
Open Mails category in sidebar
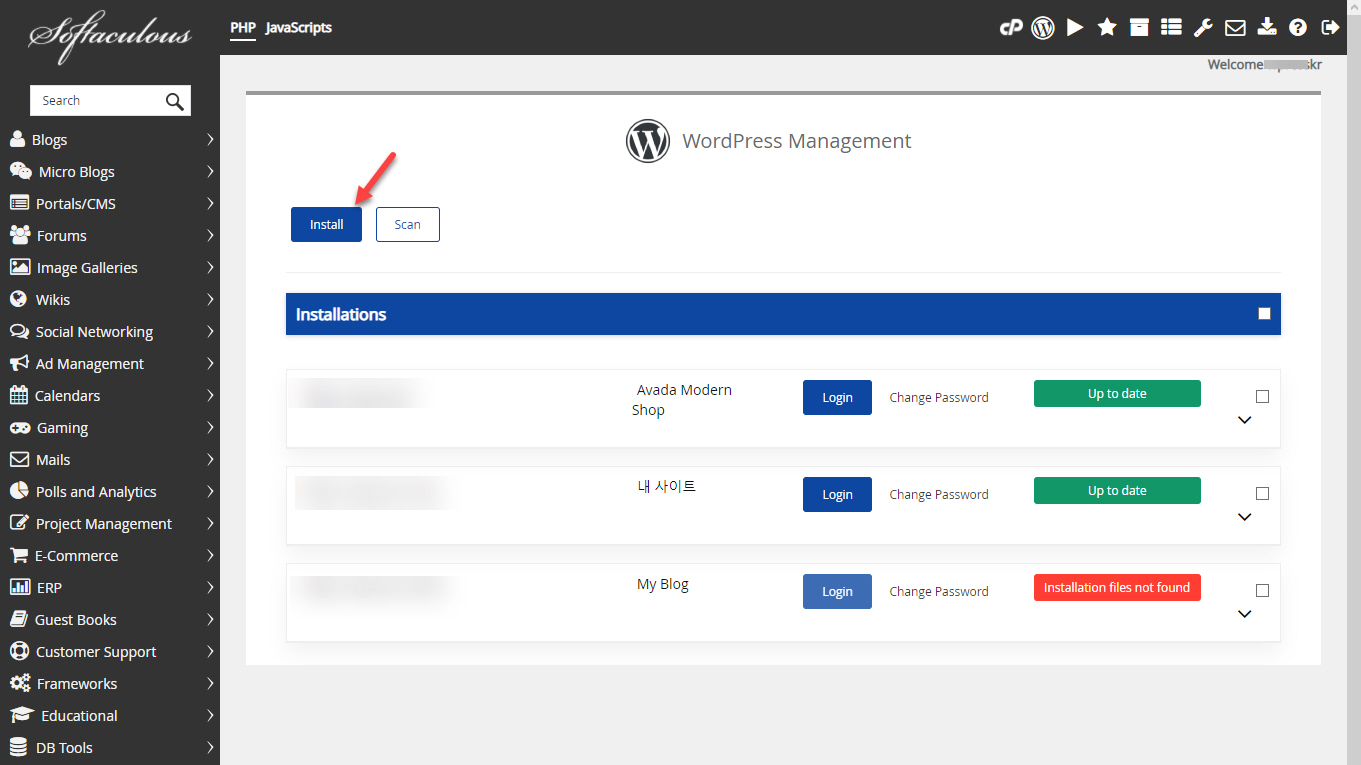[x=110, y=459]
